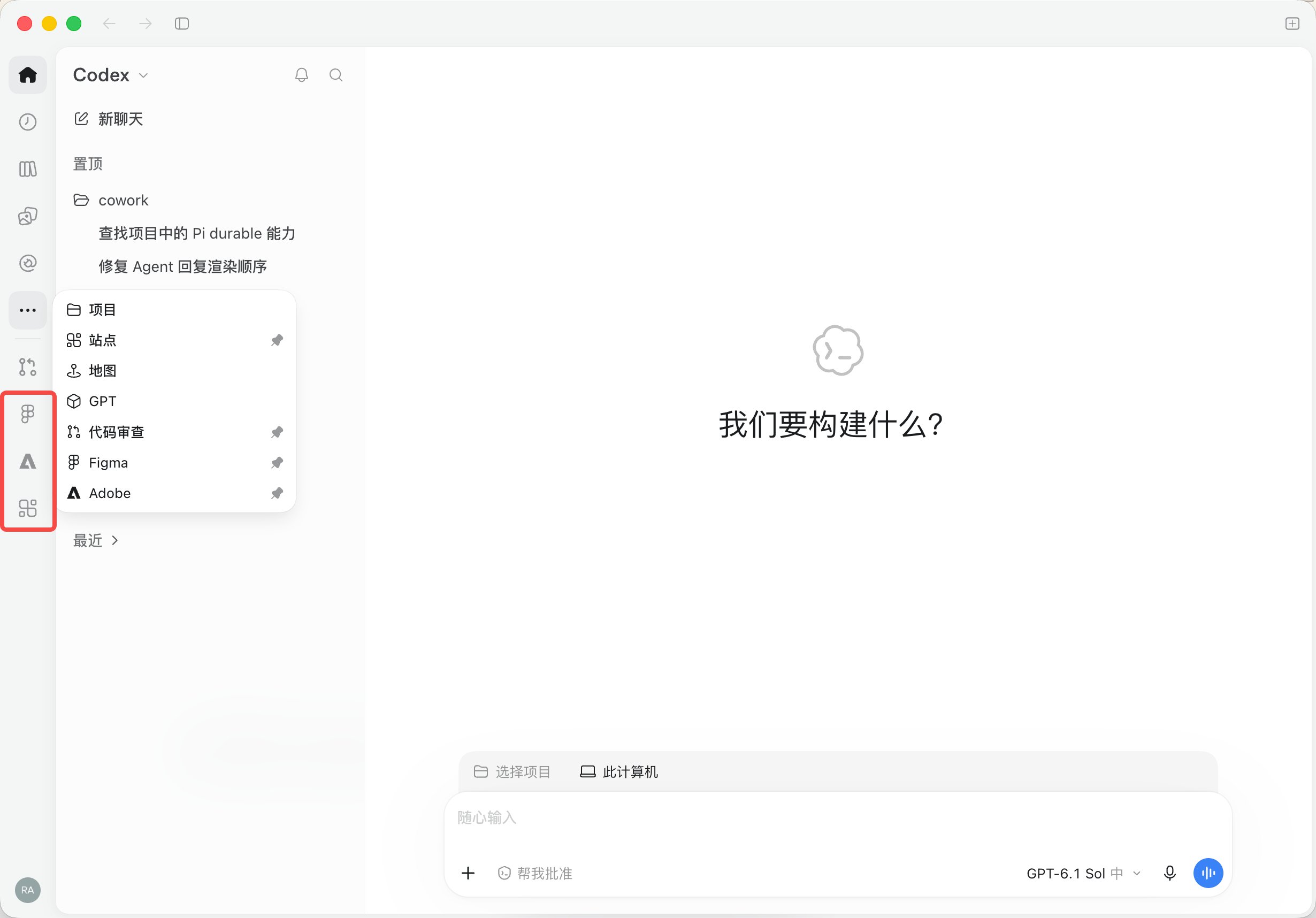Unpin 代码审查 using its pin icon
Viewport: 1316px width, 918px height.
tap(277, 432)
